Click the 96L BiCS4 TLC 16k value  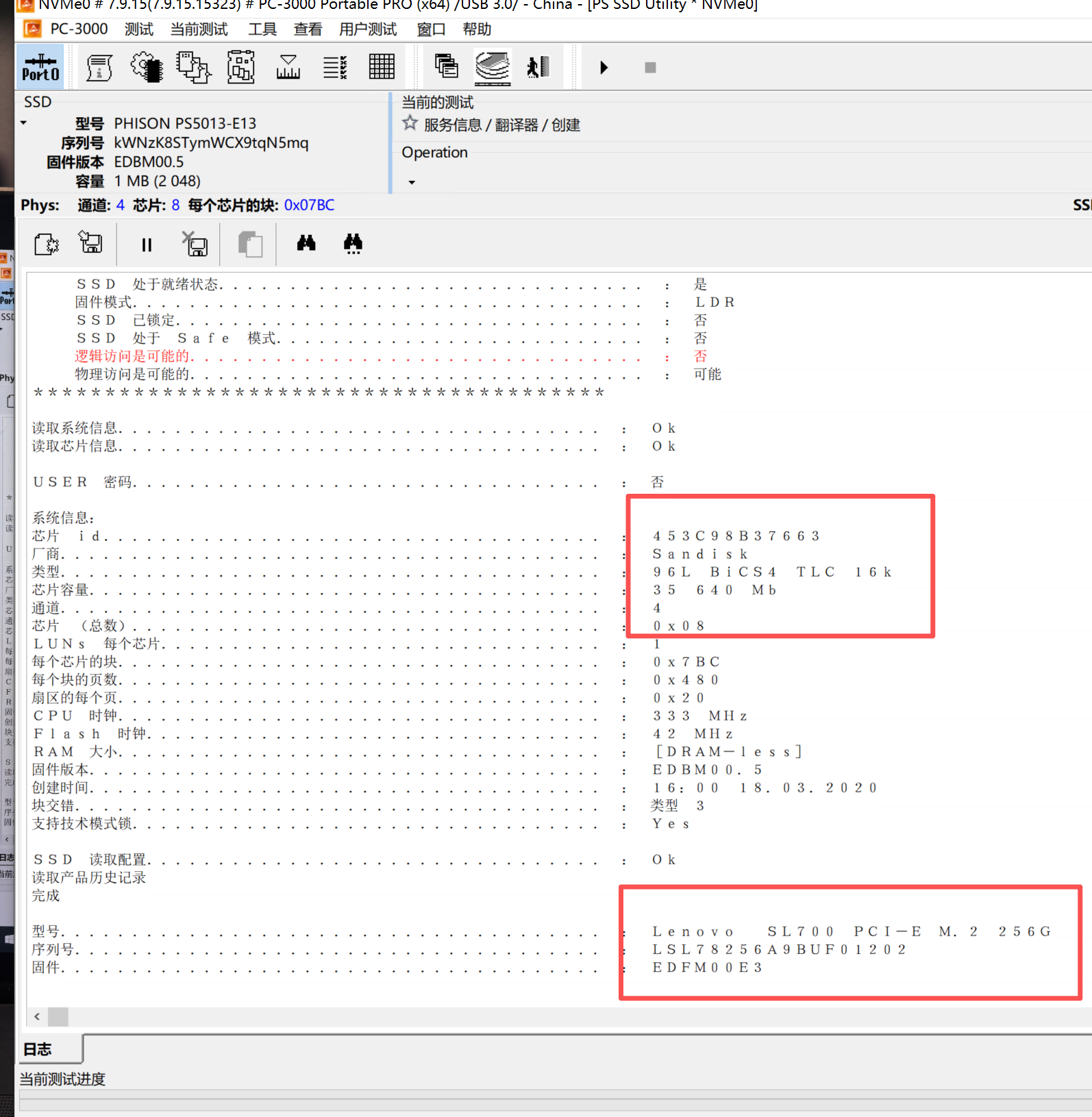click(x=771, y=572)
